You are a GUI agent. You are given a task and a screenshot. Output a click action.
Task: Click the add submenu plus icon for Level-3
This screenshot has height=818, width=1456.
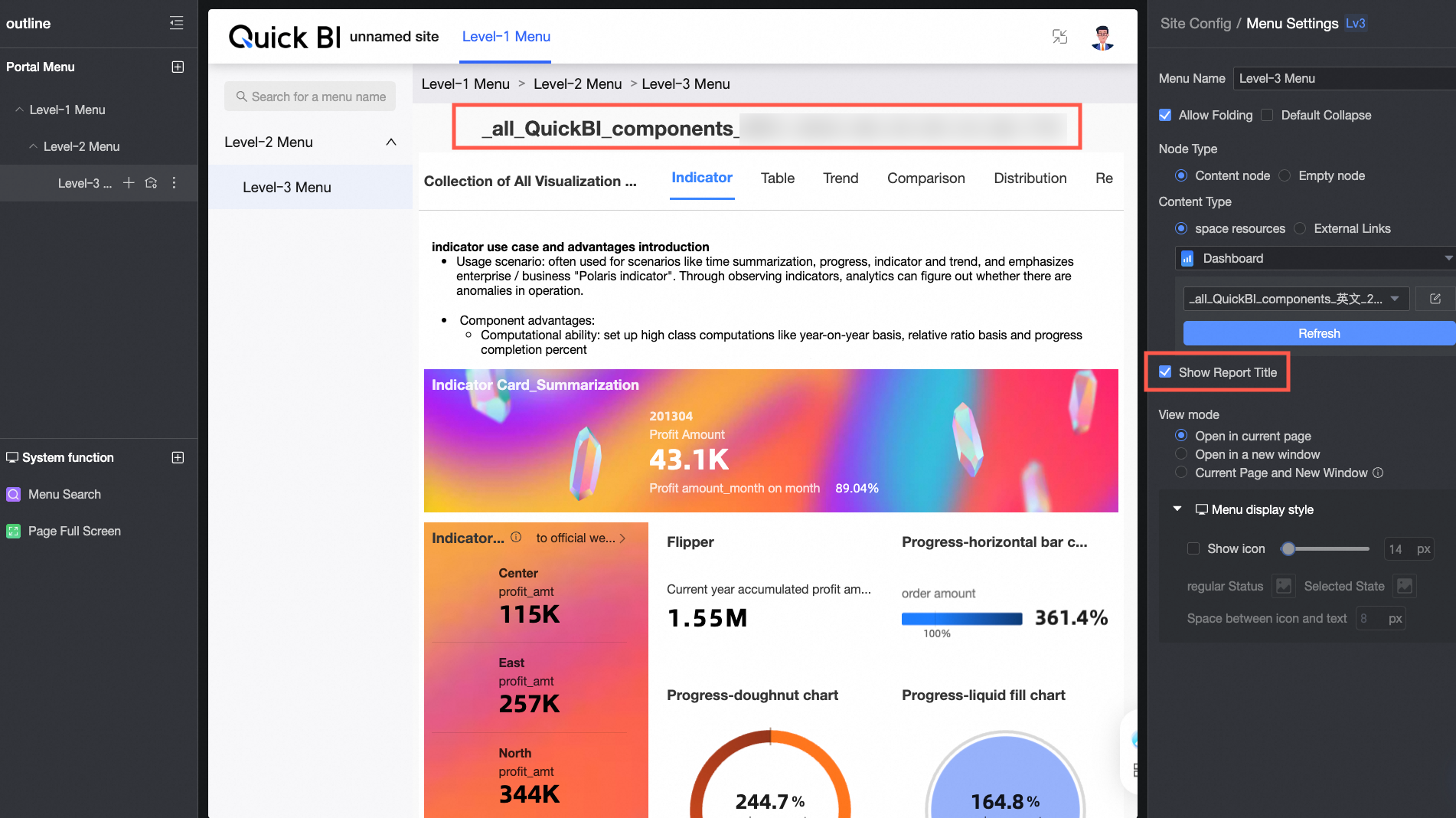[129, 183]
